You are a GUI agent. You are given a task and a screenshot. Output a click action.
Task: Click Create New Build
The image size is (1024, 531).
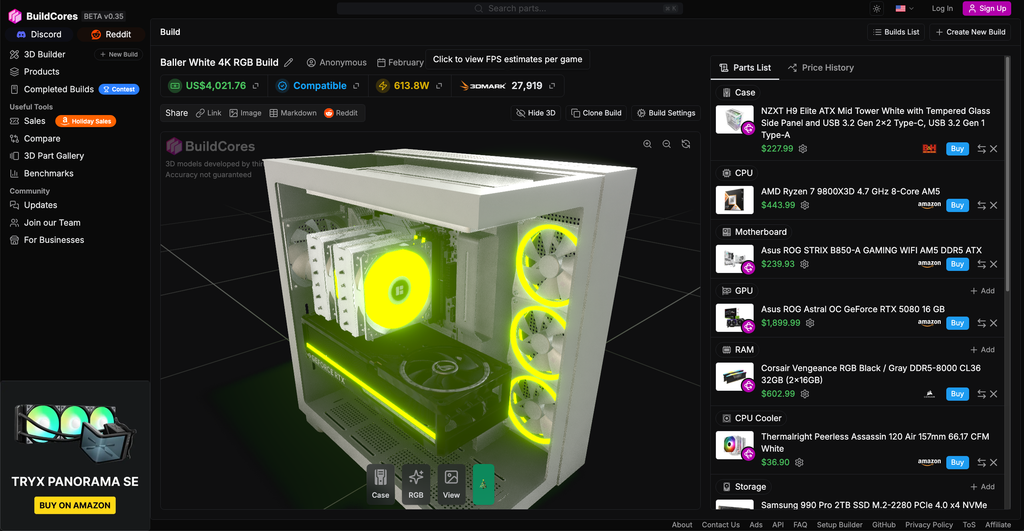click(x=970, y=32)
